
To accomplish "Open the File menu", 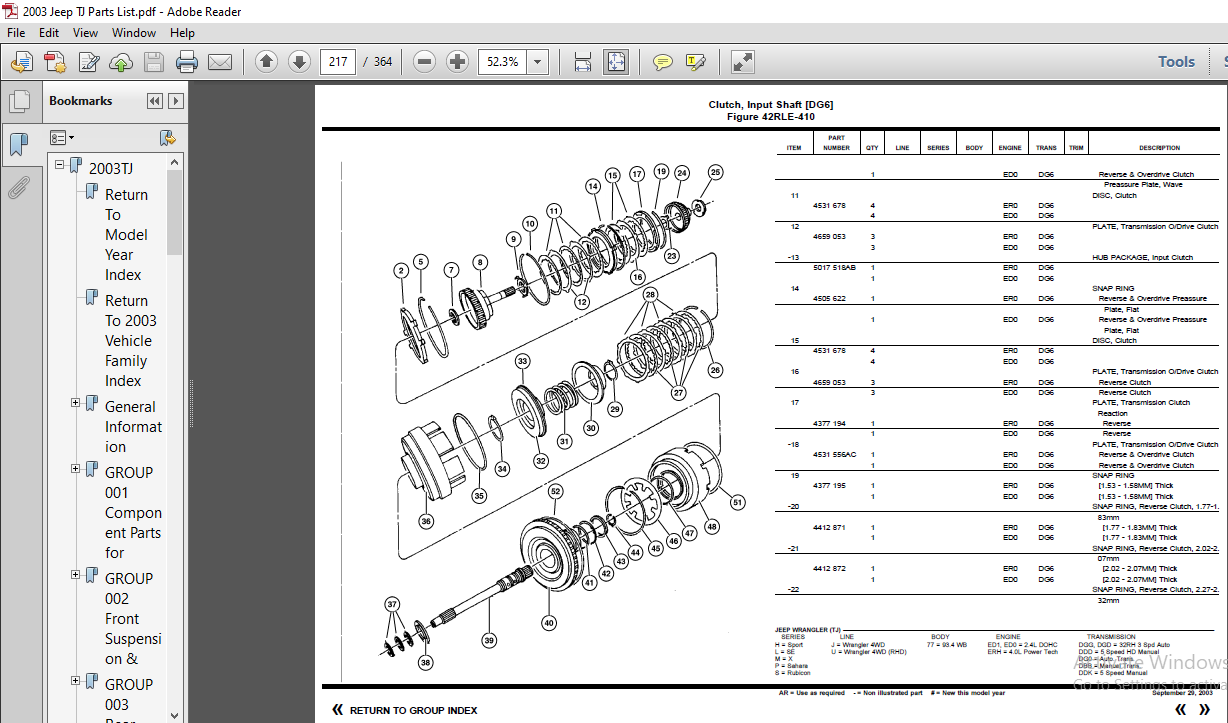I will coord(17,32).
